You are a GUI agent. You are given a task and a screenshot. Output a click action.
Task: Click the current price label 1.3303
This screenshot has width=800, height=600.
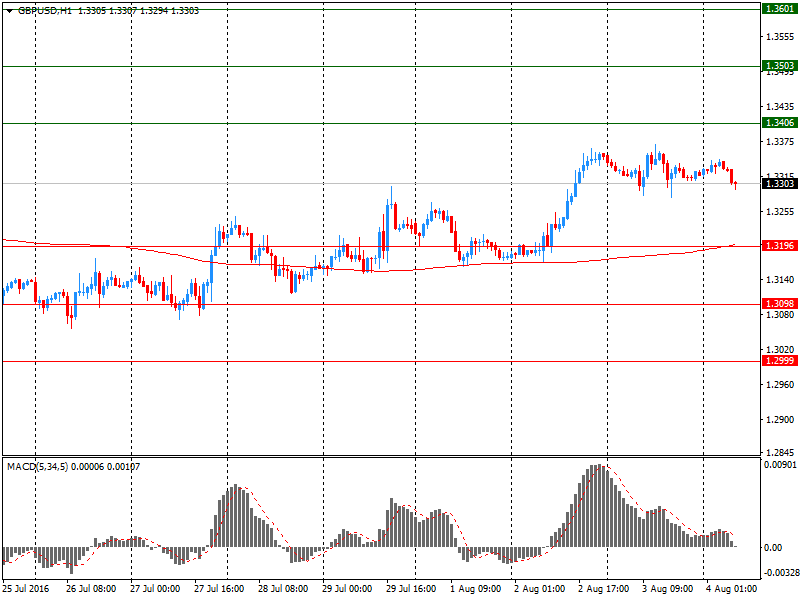point(779,183)
